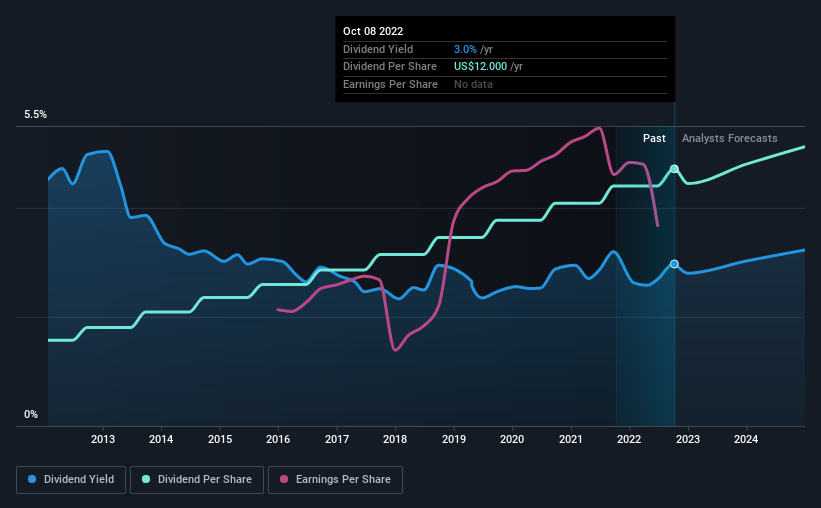821x508 pixels.
Task: Click the 2021 x-axis label
Action: [x=571, y=439]
